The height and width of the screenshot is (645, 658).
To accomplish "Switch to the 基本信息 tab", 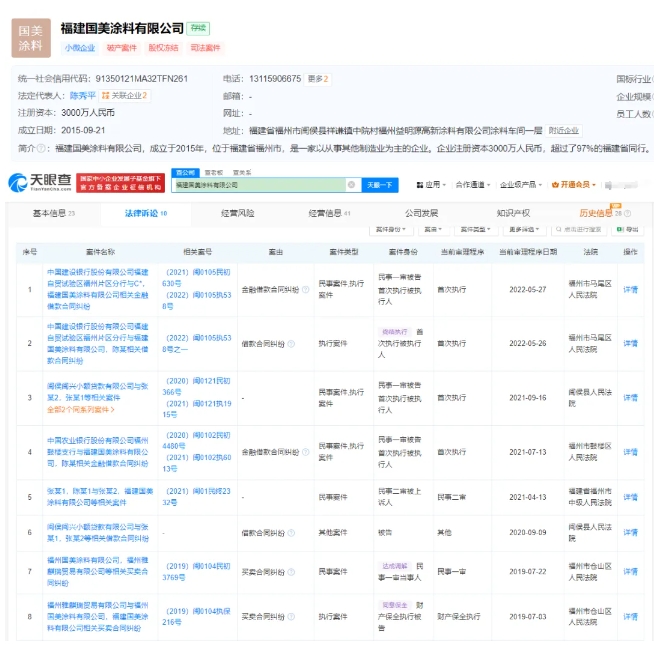I will [53, 213].
